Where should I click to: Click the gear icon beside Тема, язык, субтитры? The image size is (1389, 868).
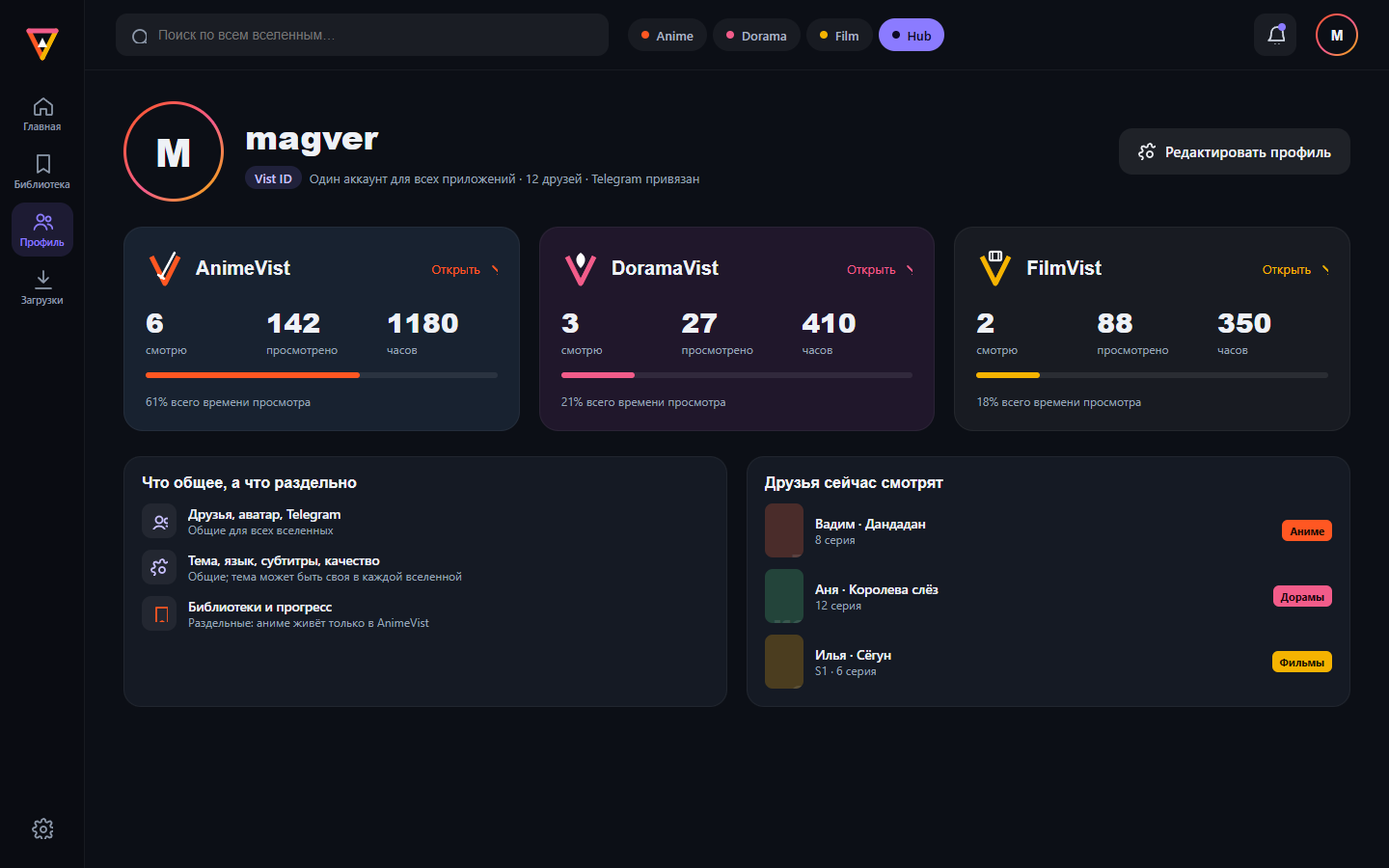point(159,568)
